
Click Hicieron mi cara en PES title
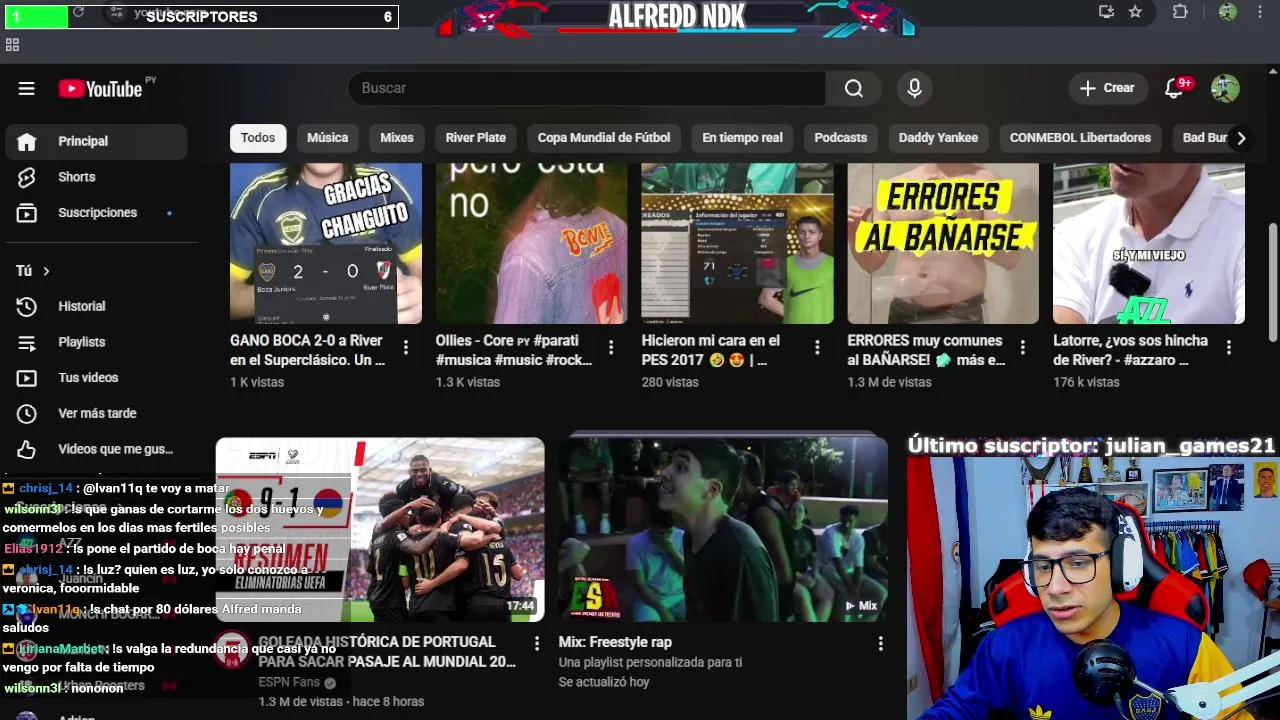click(711, 350)
